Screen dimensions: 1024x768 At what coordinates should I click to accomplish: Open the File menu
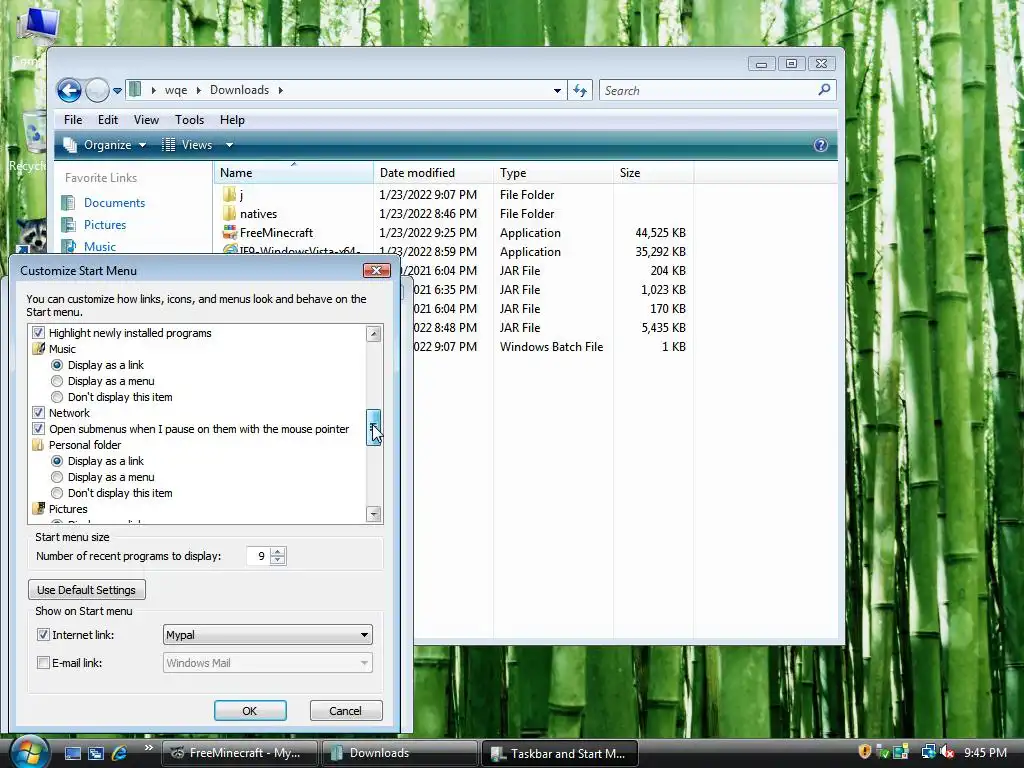tap(73, 120)
